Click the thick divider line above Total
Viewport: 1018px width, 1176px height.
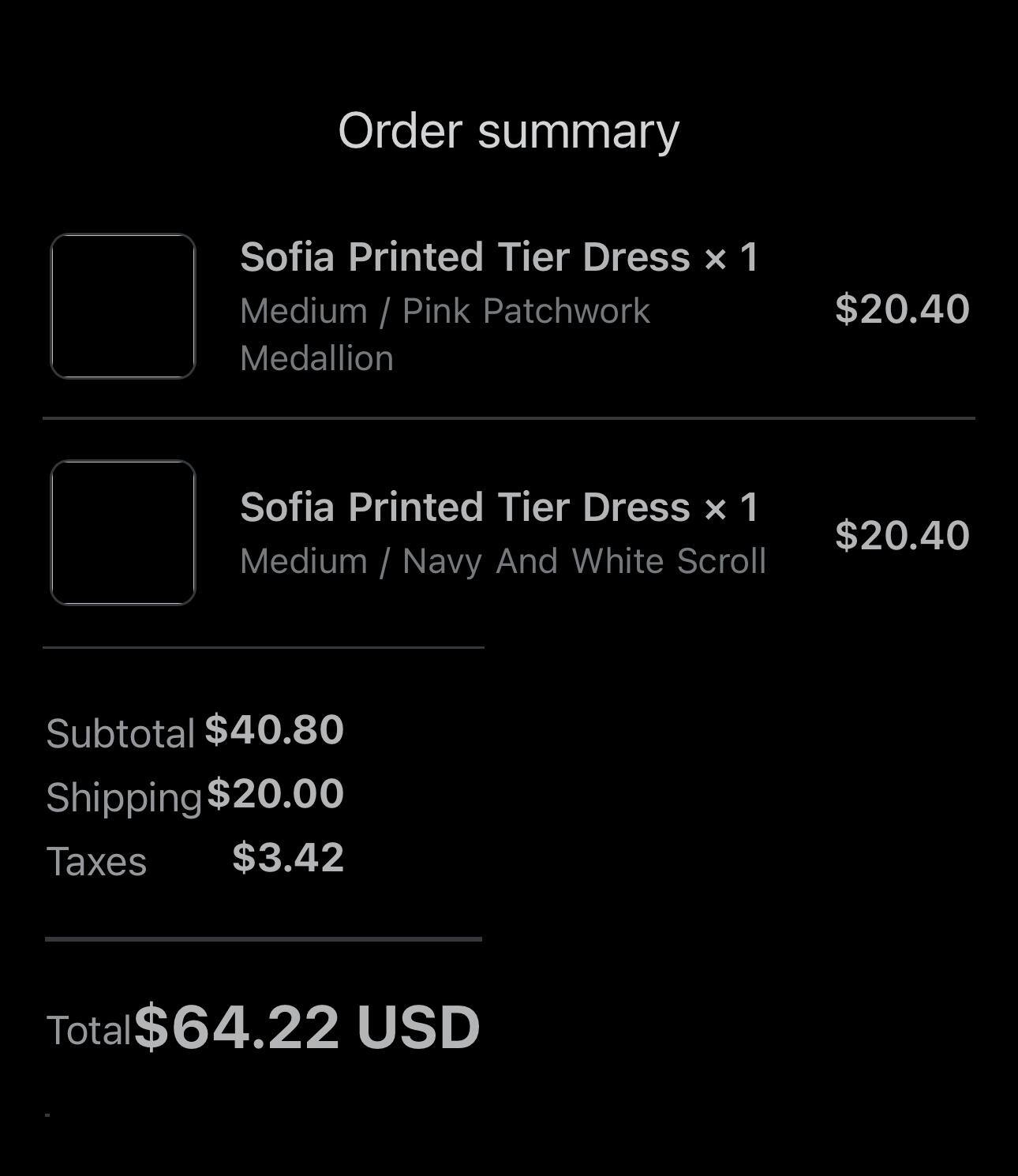click(x=264, y=939)
